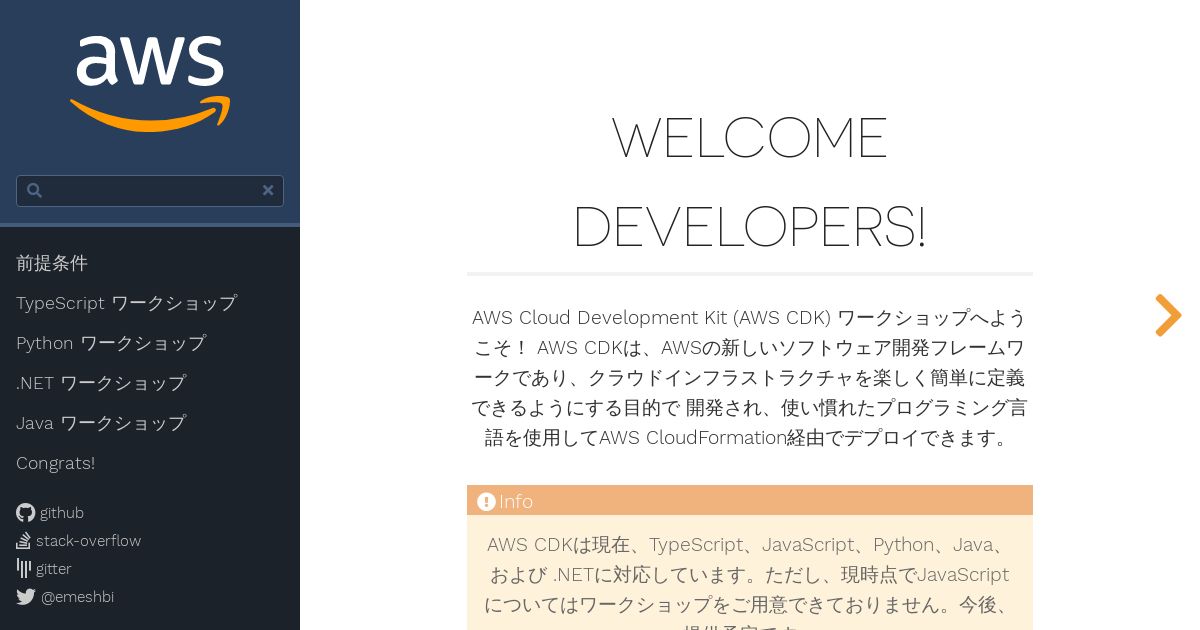Viewport: 1200px width, 630px height.
Task: Click the Info notice header label
Action: (515, 501)
